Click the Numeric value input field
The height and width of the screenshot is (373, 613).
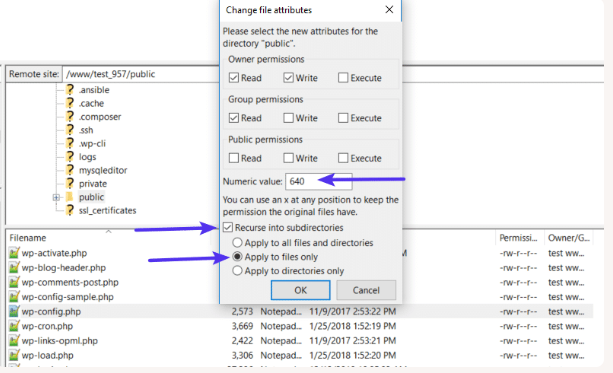click(x=319, y=181)
